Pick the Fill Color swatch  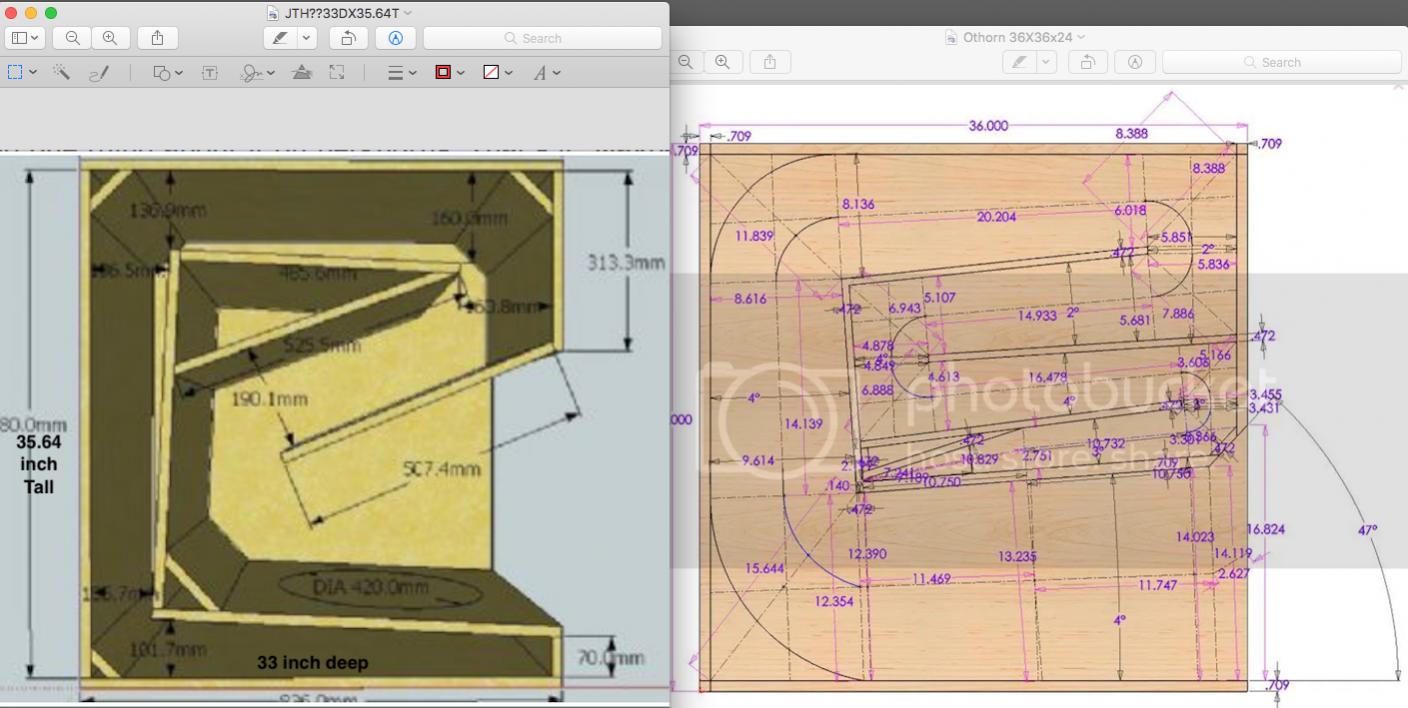click(x=491, y=72)
